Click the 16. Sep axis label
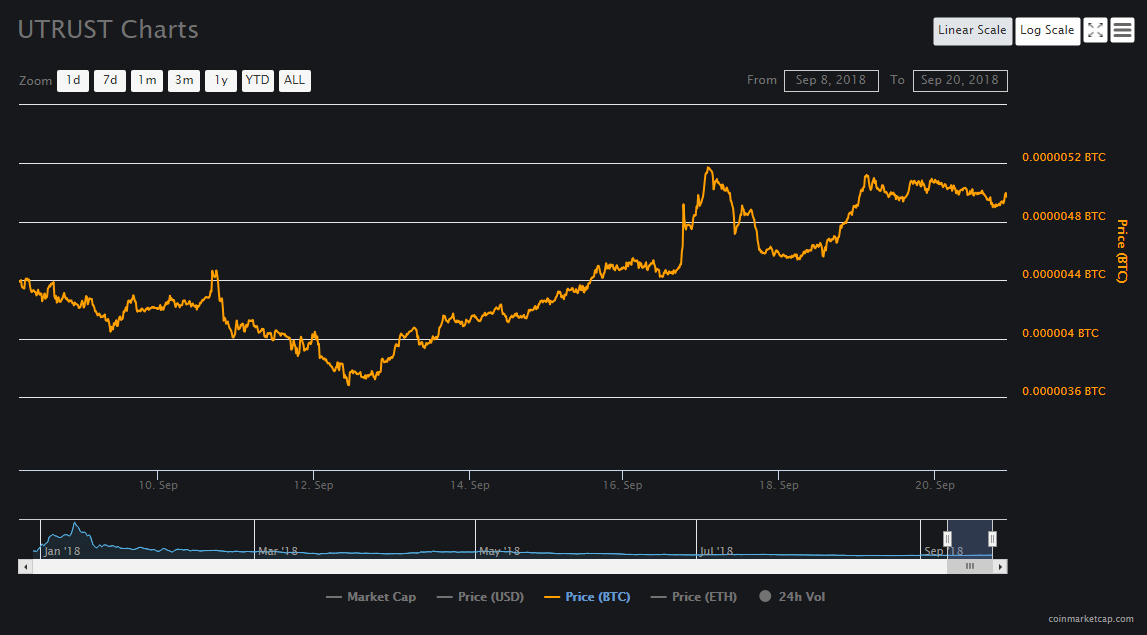Screen dimensions: 1147x635 (623, 485)
